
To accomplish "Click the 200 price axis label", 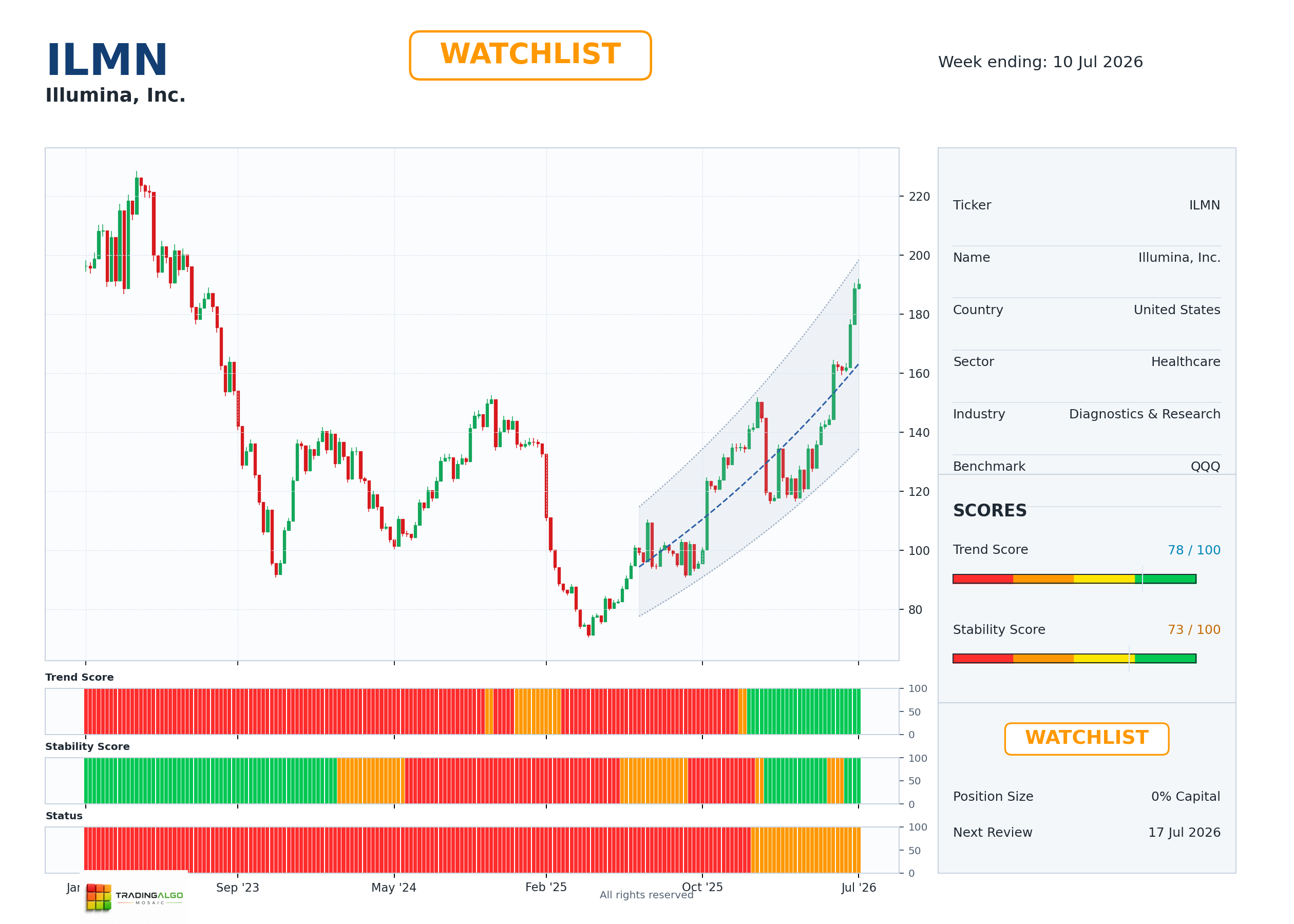I will coord(919,256).
